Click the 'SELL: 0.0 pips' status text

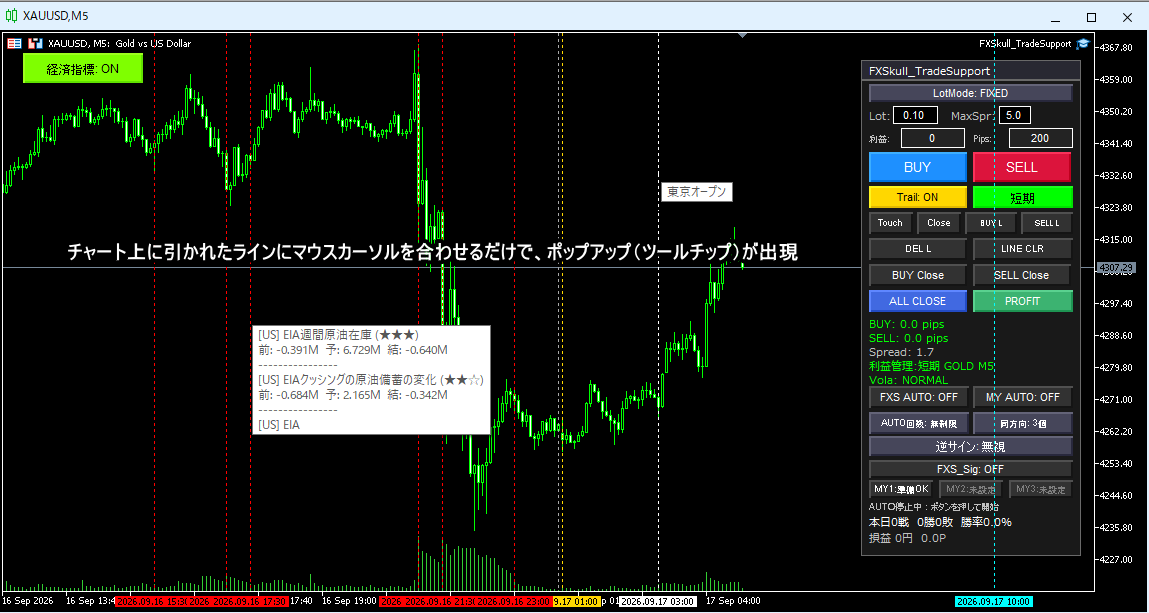tap(909, 338)
